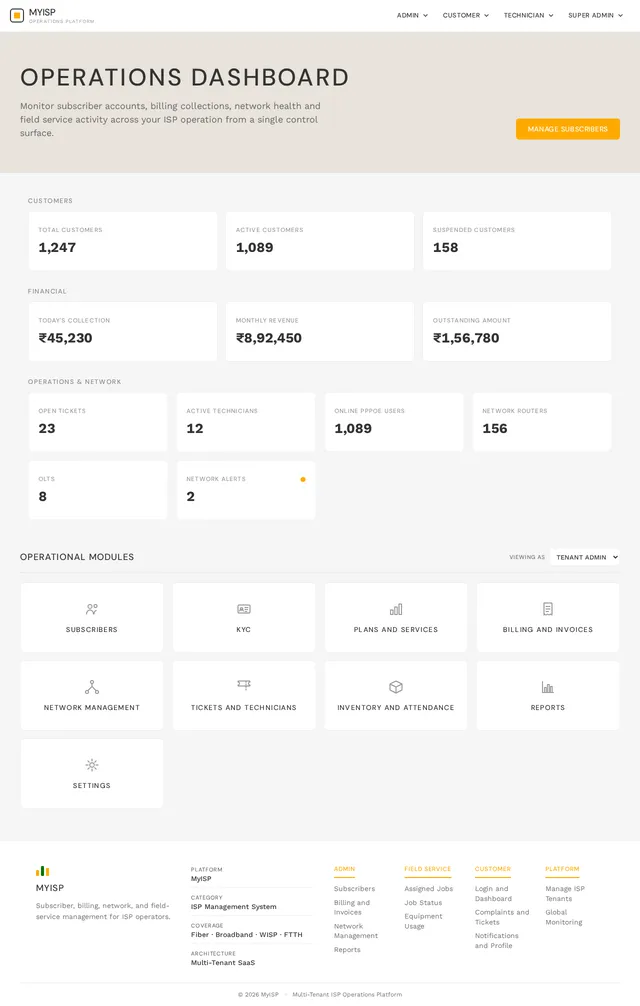Click the Plans and Services bar chart icon
640x1006 pixels.
396,609
